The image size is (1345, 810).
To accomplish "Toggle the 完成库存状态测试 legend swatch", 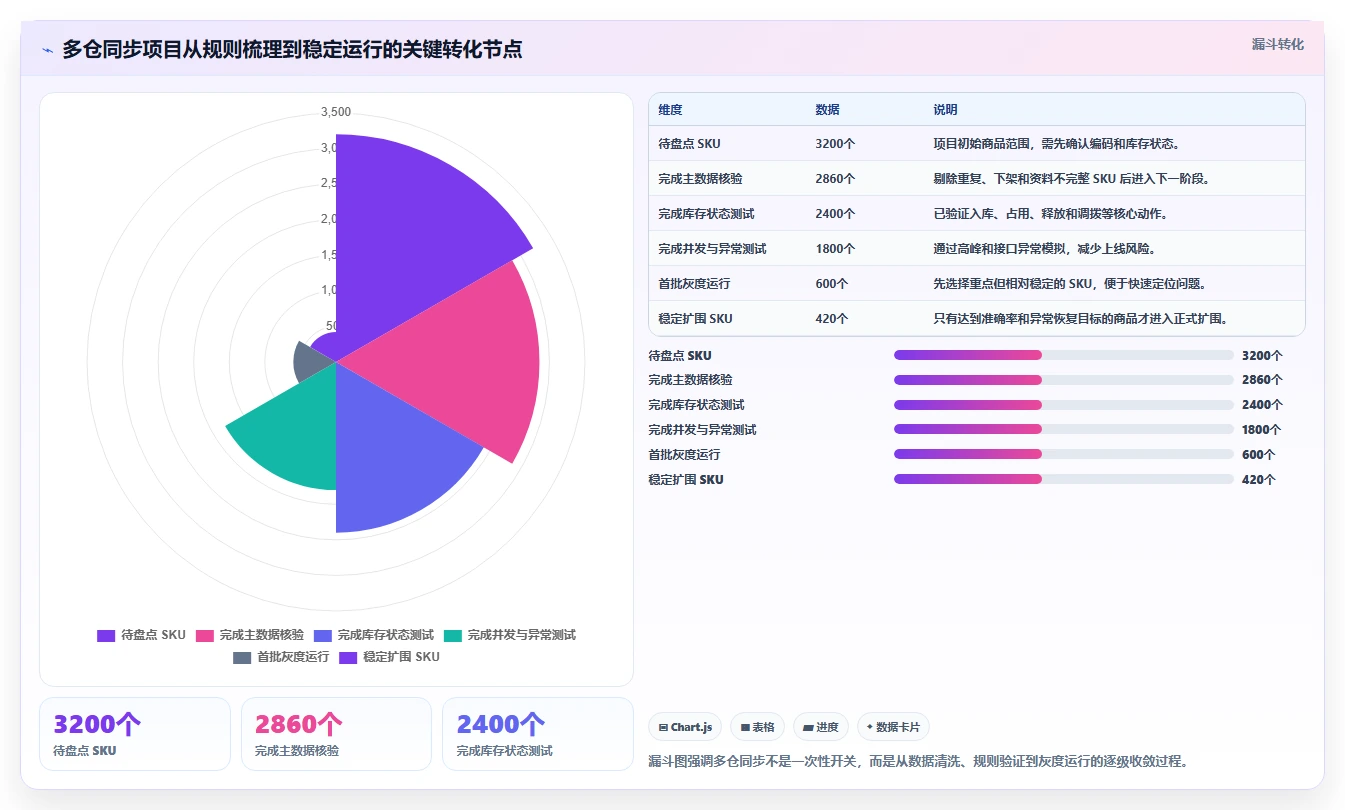I will pos(323,635).
